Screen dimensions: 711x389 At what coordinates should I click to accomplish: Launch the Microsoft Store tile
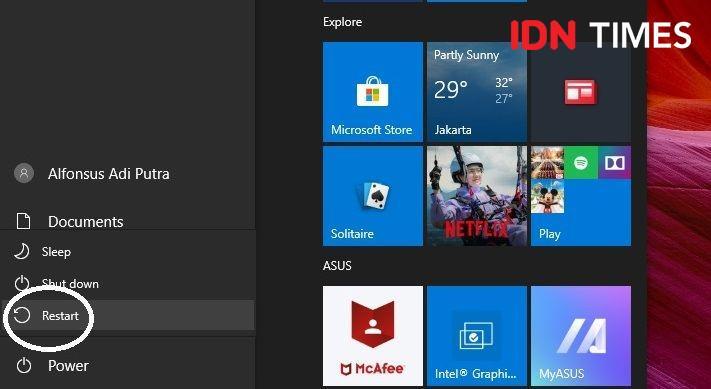click(x=373, y=92)
